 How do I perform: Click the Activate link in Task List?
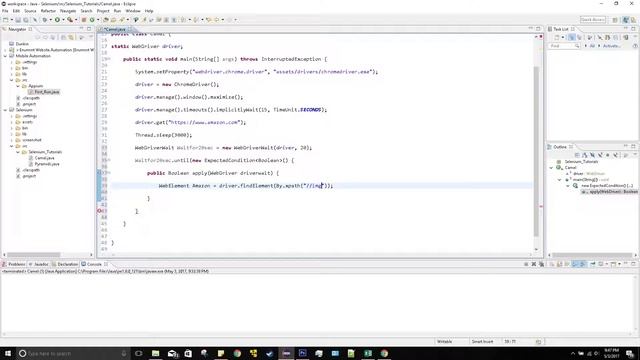pos(611,46)
